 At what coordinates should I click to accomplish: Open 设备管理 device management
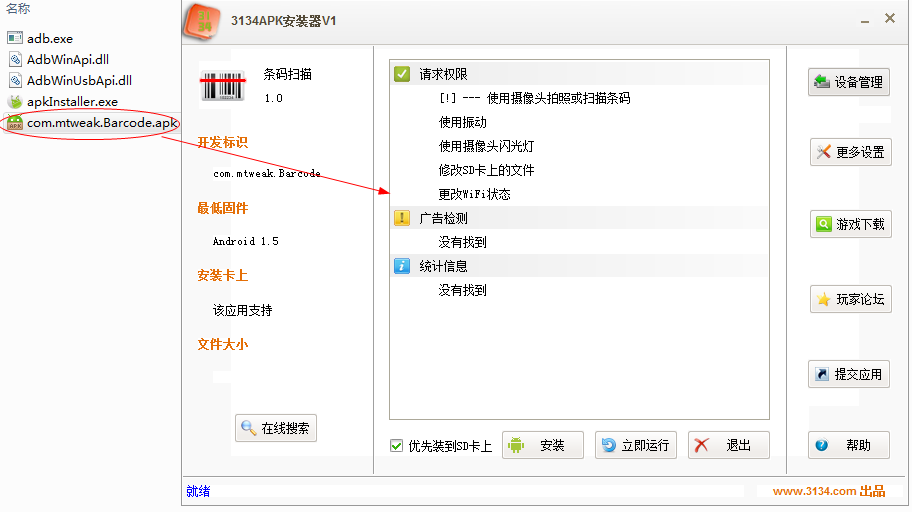849,82
